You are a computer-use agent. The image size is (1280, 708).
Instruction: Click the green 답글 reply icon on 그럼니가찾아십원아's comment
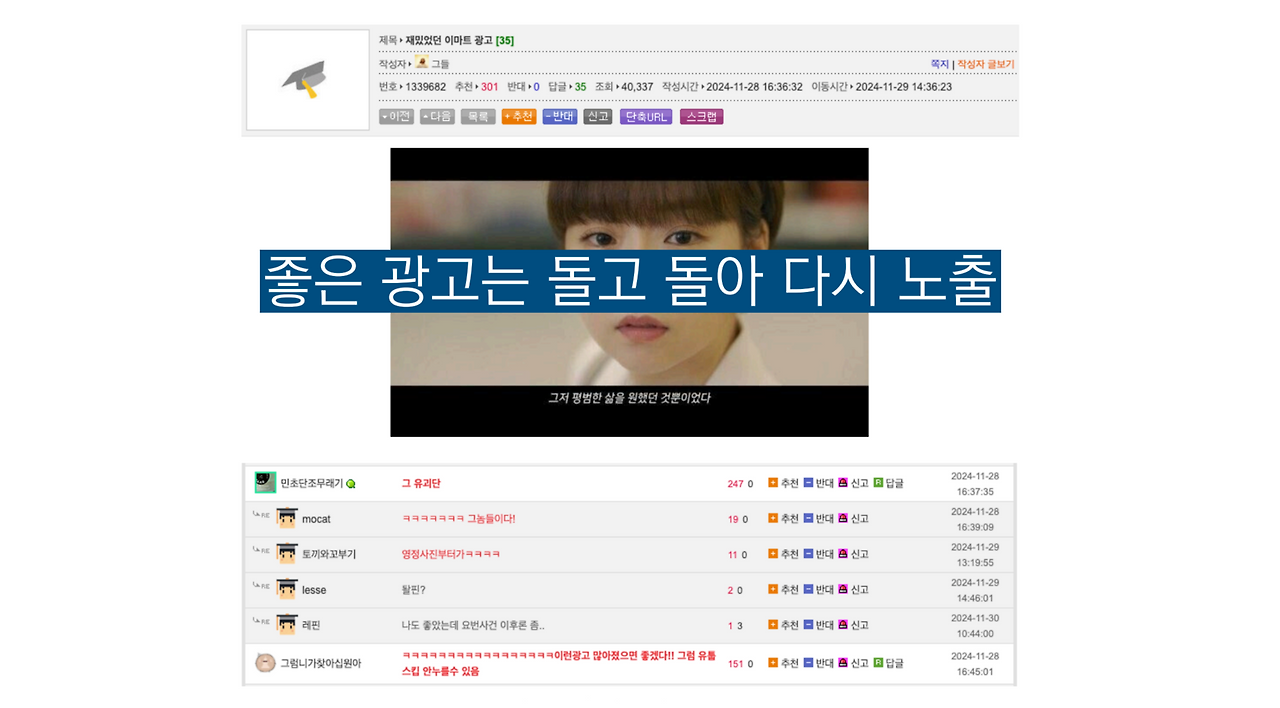coord(879,662)
